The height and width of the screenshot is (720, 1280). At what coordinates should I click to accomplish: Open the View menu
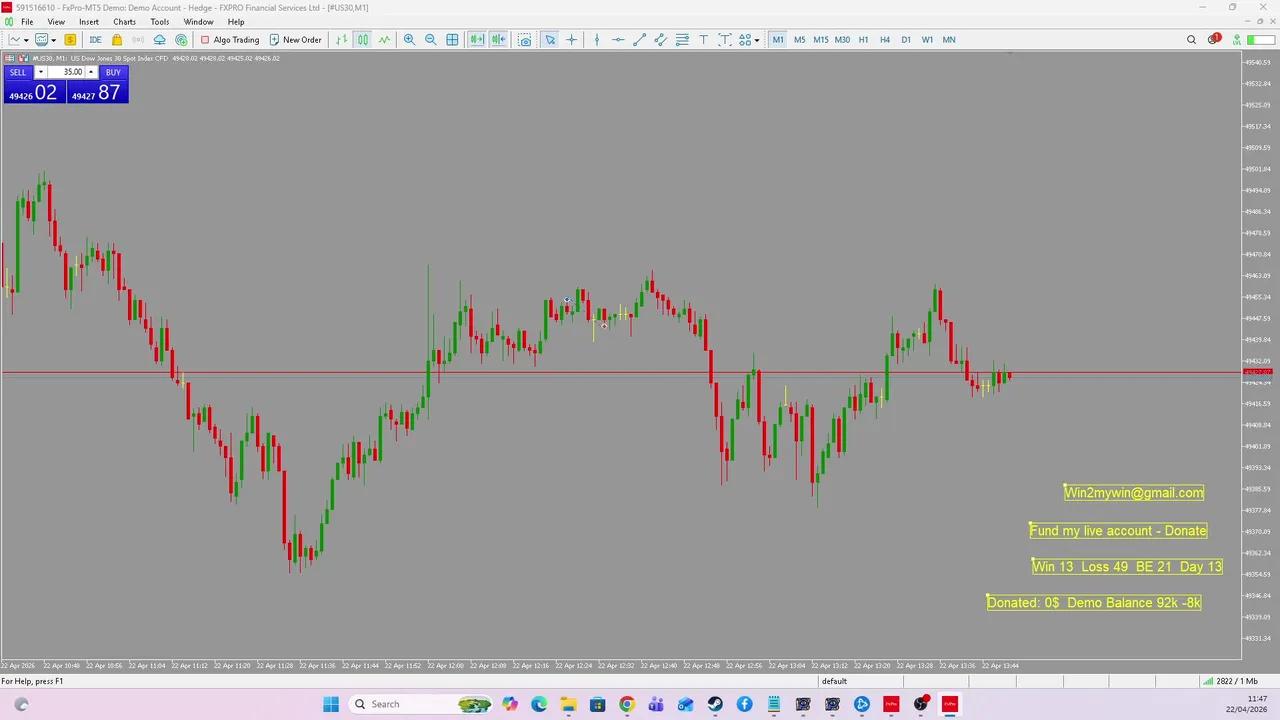click(56, 22)
